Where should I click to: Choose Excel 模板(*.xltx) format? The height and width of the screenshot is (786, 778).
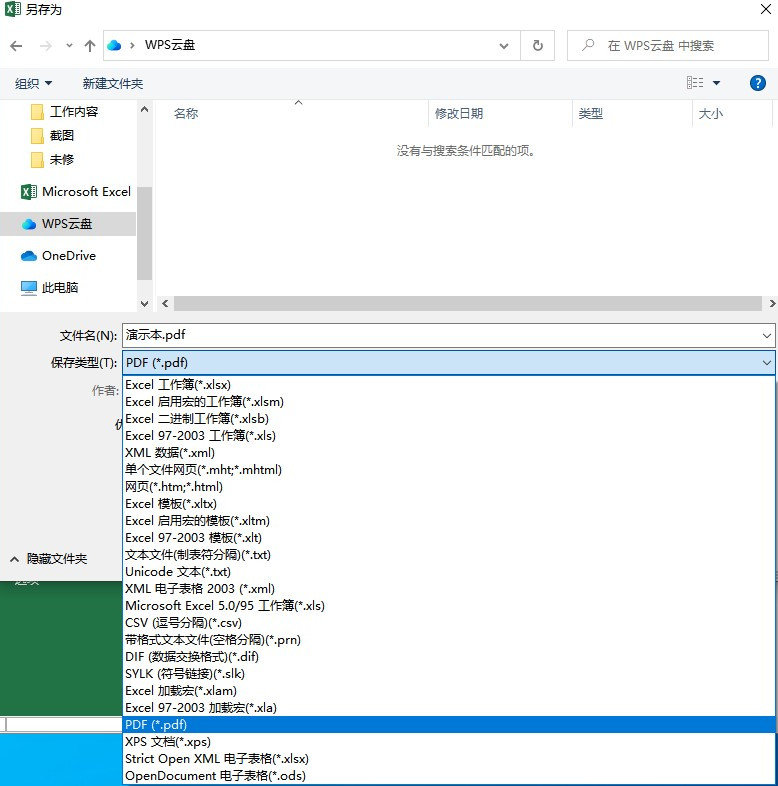(449, 504)
